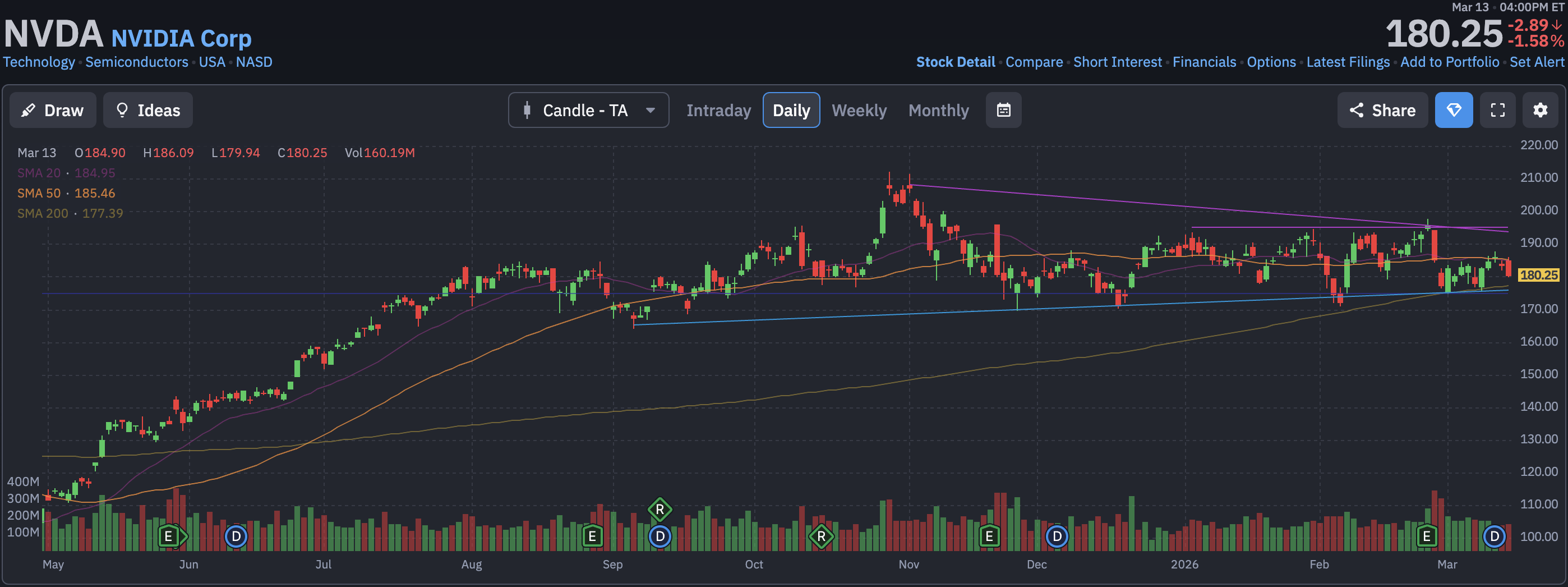Go to Stock Detail page
This screenshot has width=1568, height=587.
pyautogui.click(x=955, y=62)
